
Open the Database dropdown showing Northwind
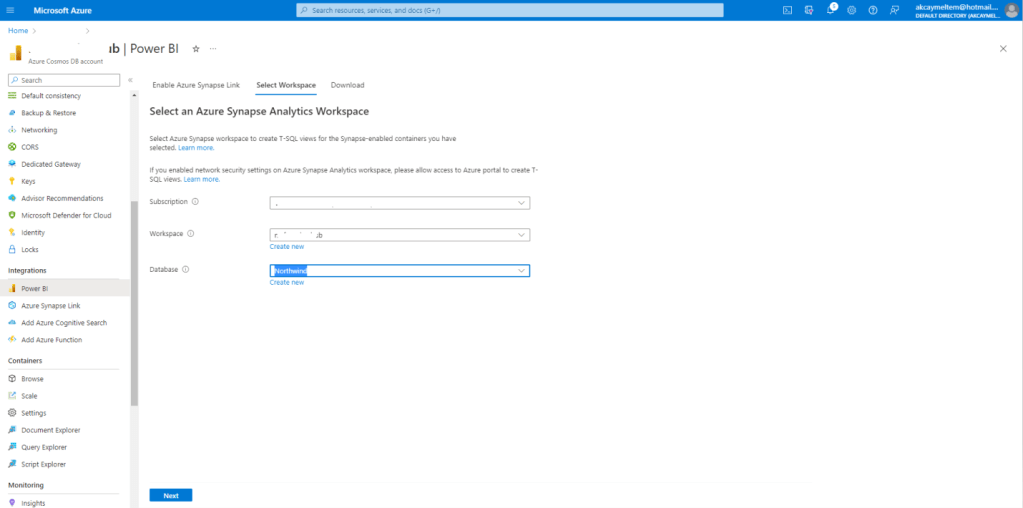[x=399, y=271]
